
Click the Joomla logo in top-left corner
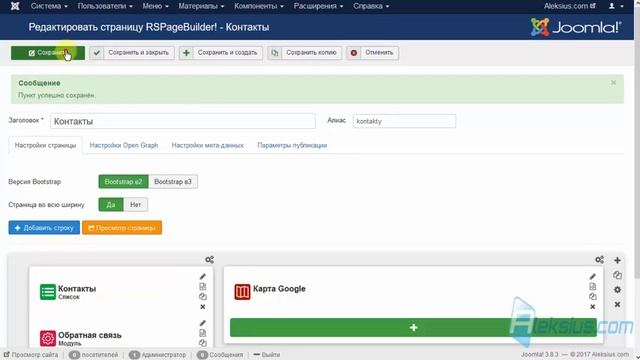(15, 6)
